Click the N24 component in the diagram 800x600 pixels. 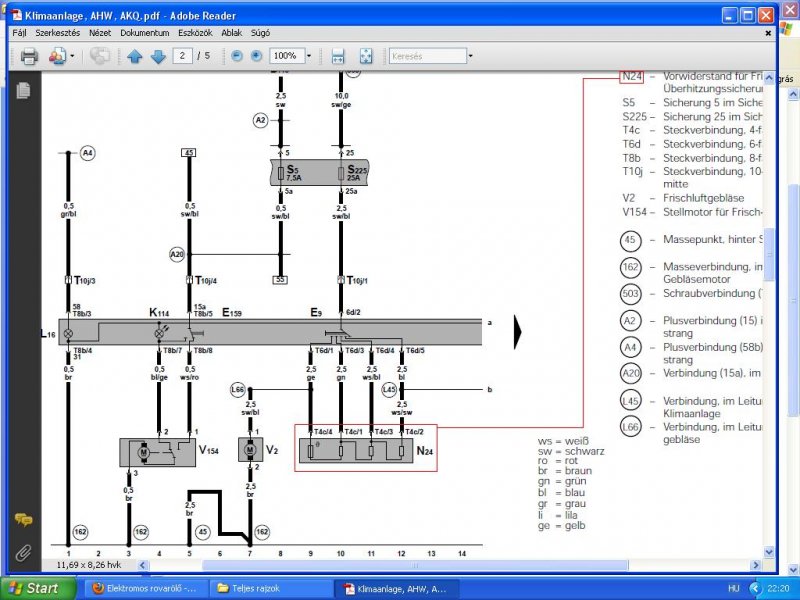pyautogui.click(x=356, y=451)
